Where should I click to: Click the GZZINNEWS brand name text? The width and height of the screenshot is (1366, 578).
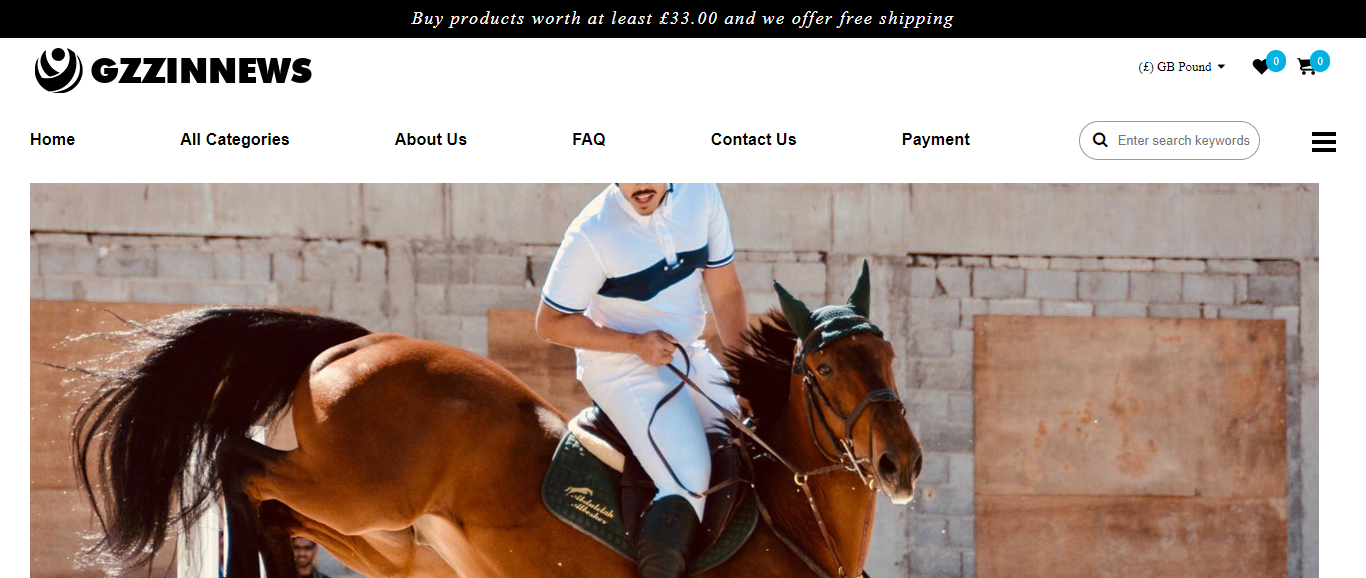coord(201,71)
